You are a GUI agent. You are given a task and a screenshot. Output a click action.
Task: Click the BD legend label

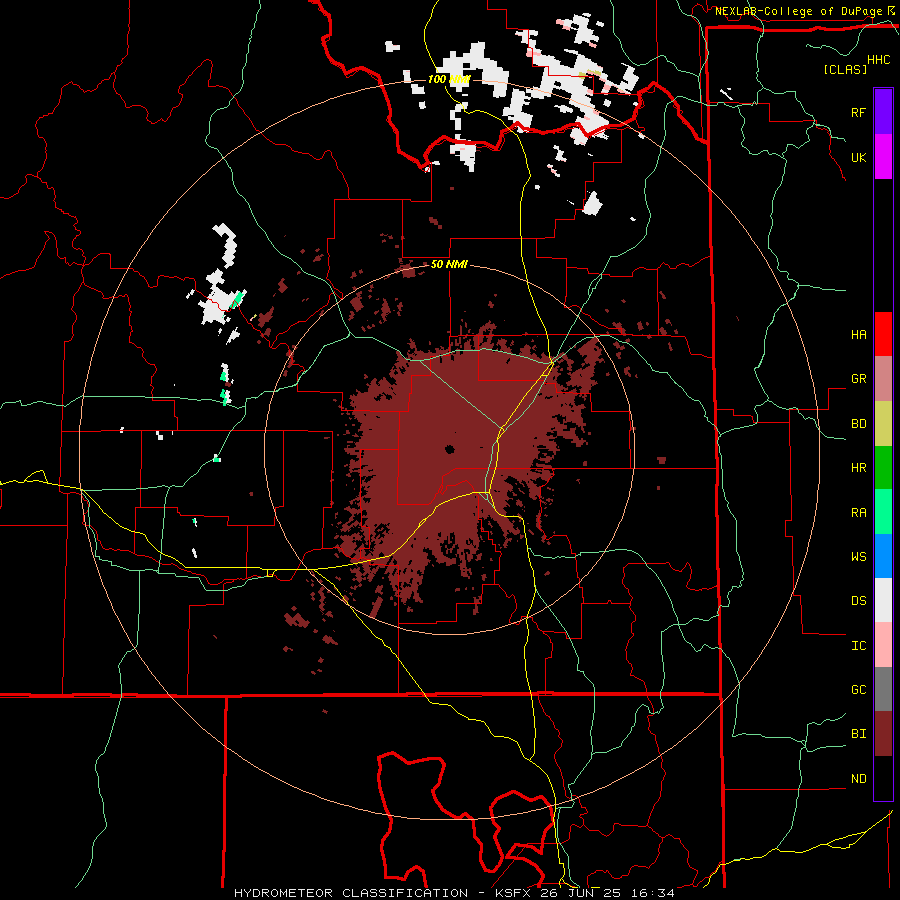tap(858, 424)
